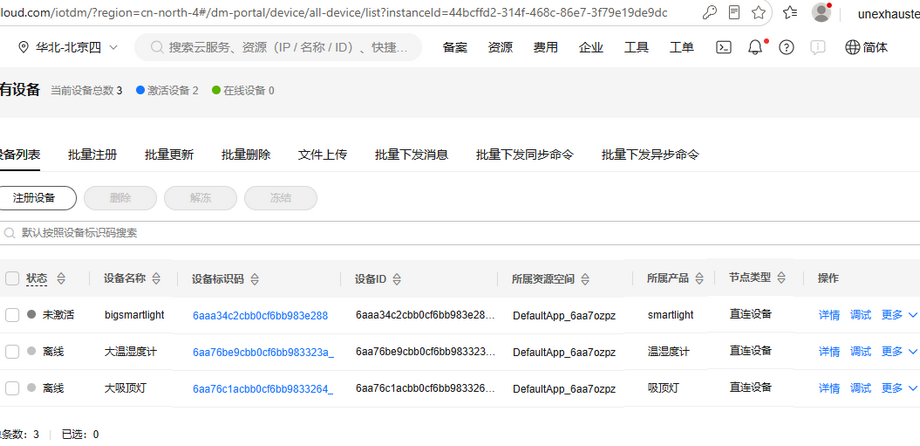This screenshot has width=920, height=446.
Task: Open 调试 for bigsmartlight
Action: click(861, 315)
